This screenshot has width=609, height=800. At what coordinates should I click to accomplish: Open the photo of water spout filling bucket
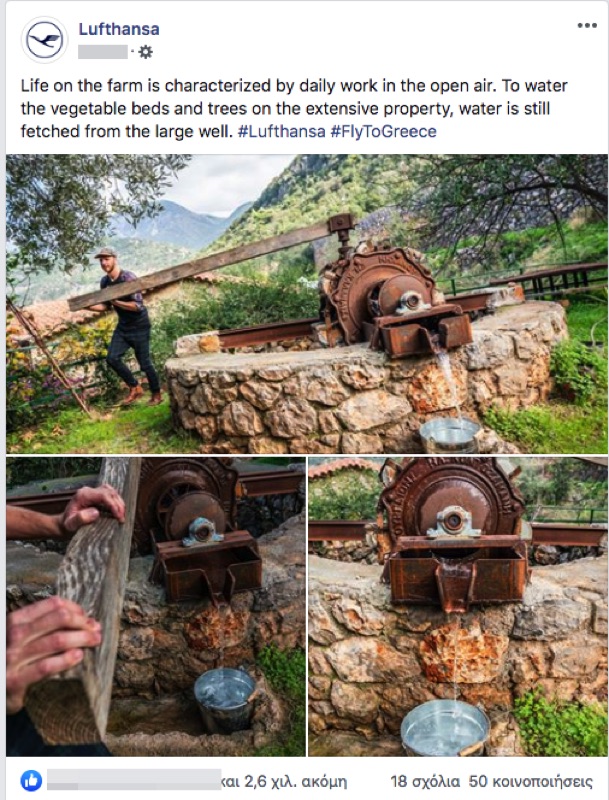point(458,607)
